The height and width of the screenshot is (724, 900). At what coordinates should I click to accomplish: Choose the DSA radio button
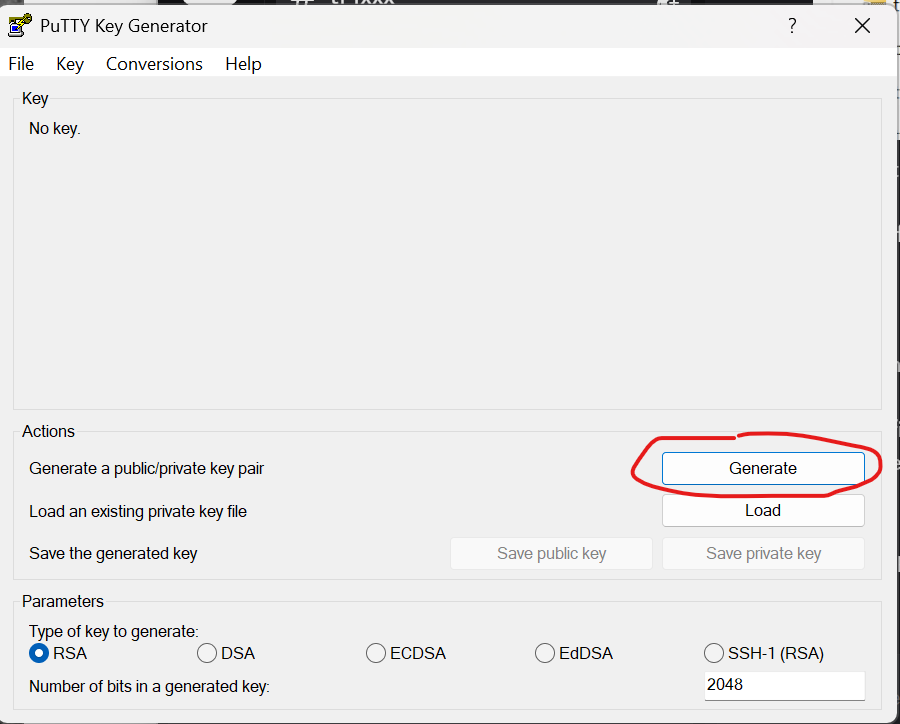[207, 653]
